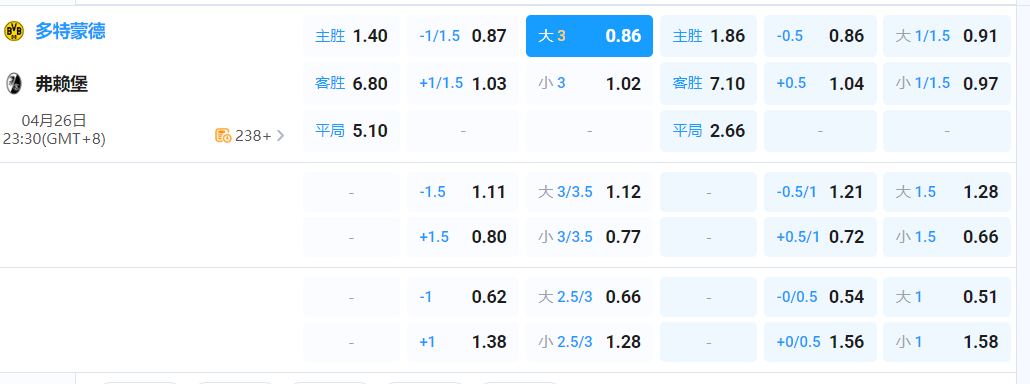1030x384 pixels.
Task: Expand more markets via the 238+ chevron
Action: [280, 136]
